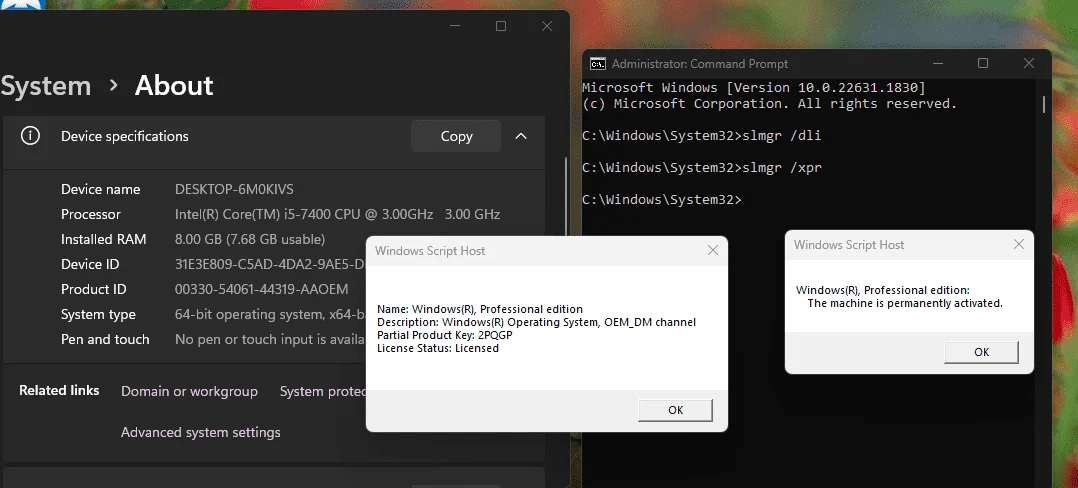Click the info icon beside Device specifications

[30, 136]
